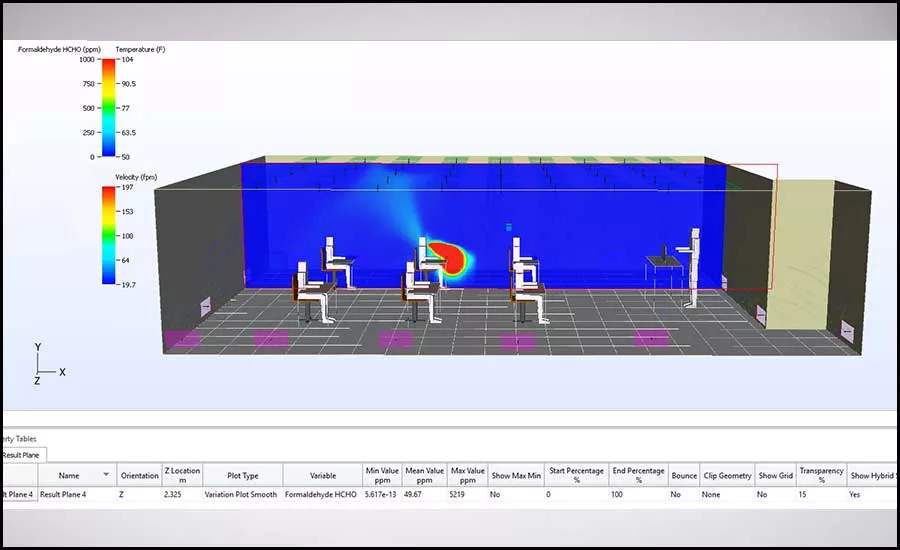Select the standing human figure in viewport
This screenshot has height=550, width=900.
tap(693, 267)
